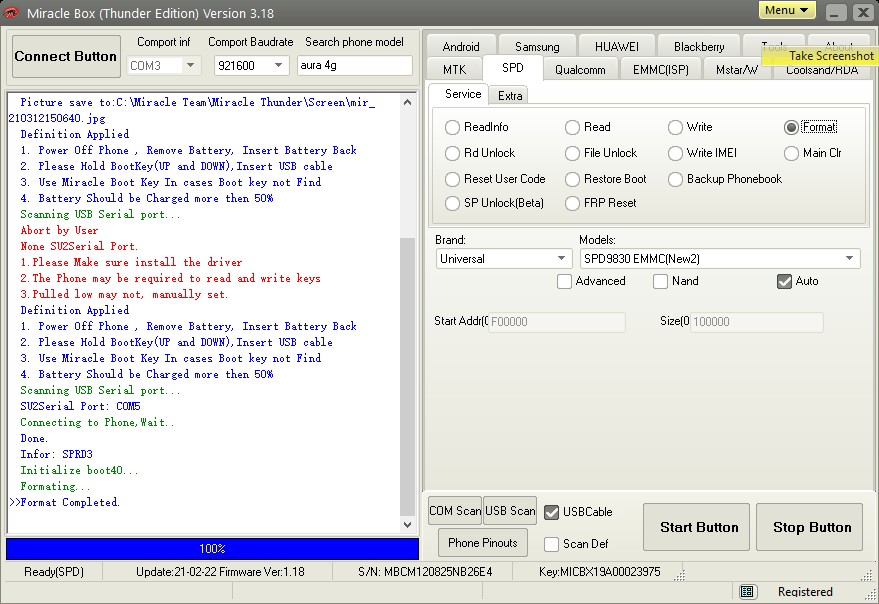Click the log scroll up arrow
Screen dimensions: 879x604
click(408, 102)
